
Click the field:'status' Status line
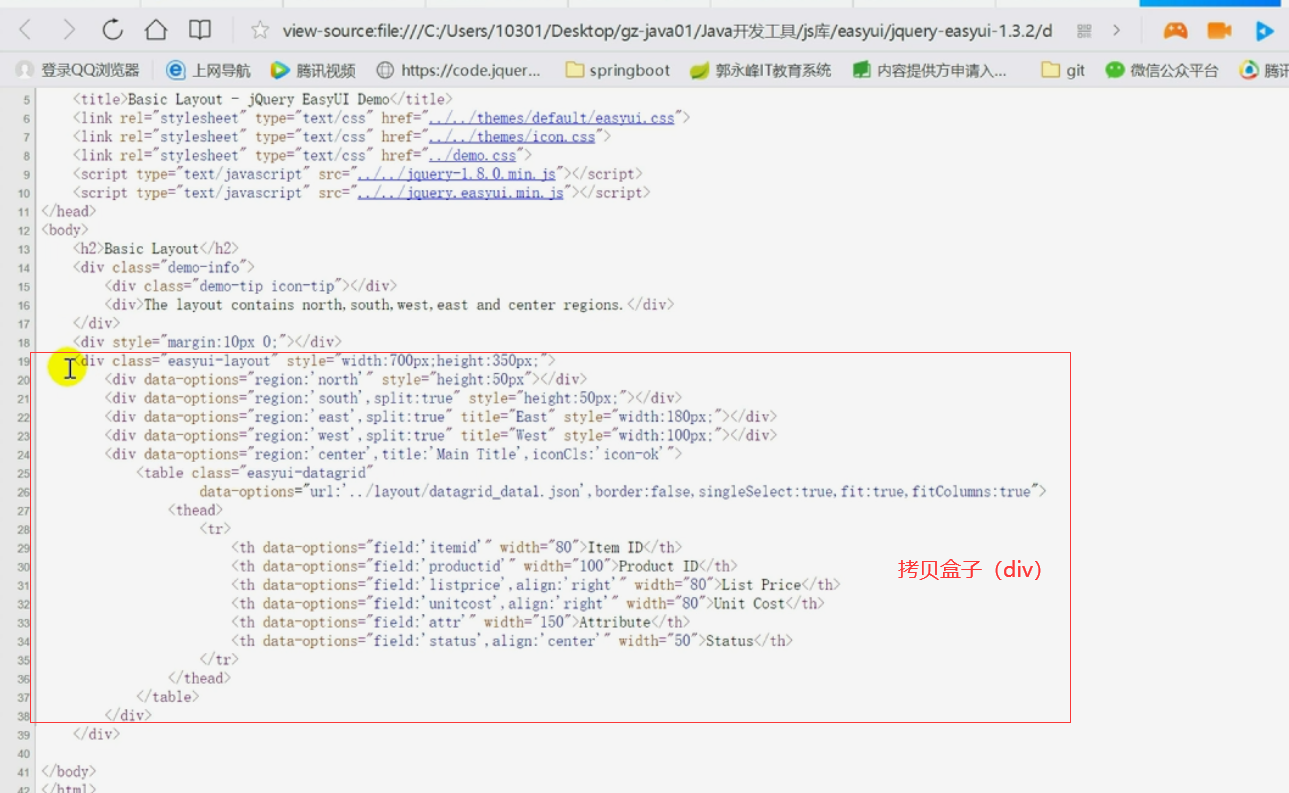coord(512,641)
